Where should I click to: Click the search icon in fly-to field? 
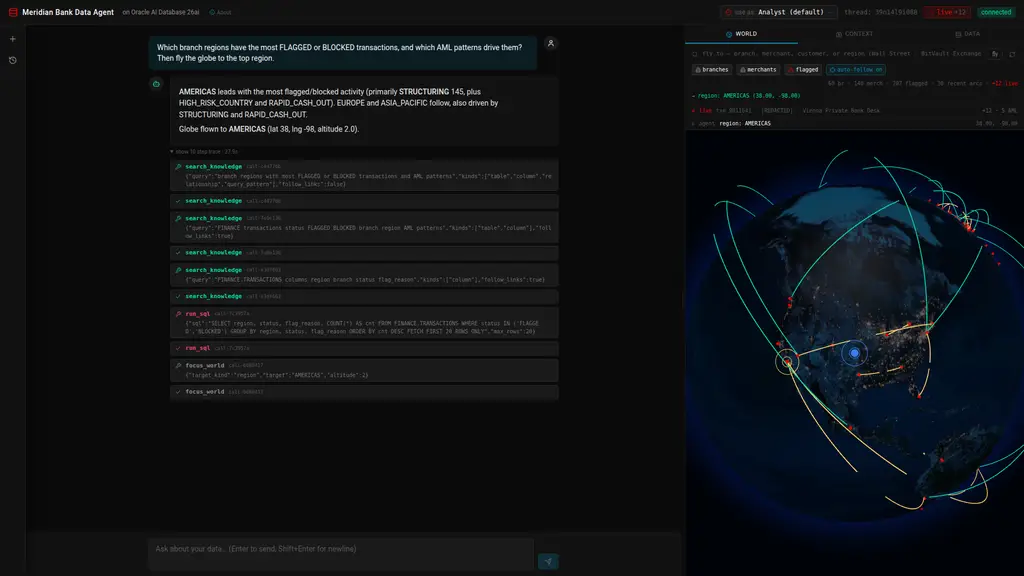click(x=695, y=54)
